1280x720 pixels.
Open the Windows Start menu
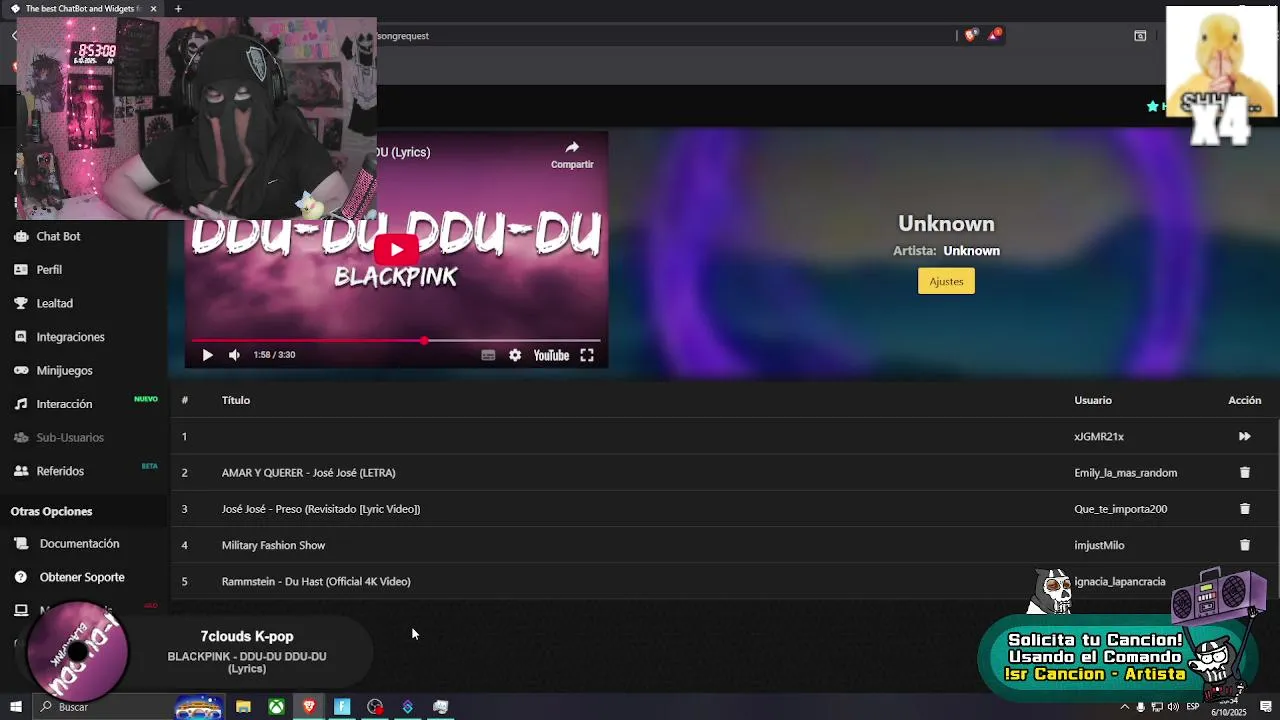tap(16, 707)
